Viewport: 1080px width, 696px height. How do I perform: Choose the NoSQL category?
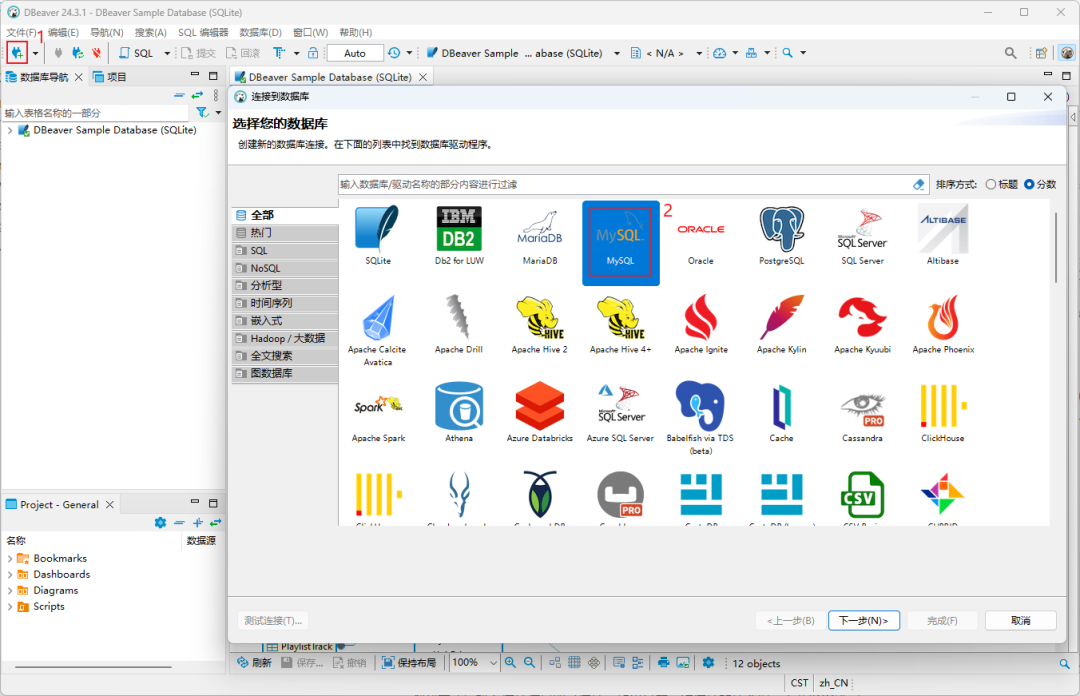[x=285, y=268]
